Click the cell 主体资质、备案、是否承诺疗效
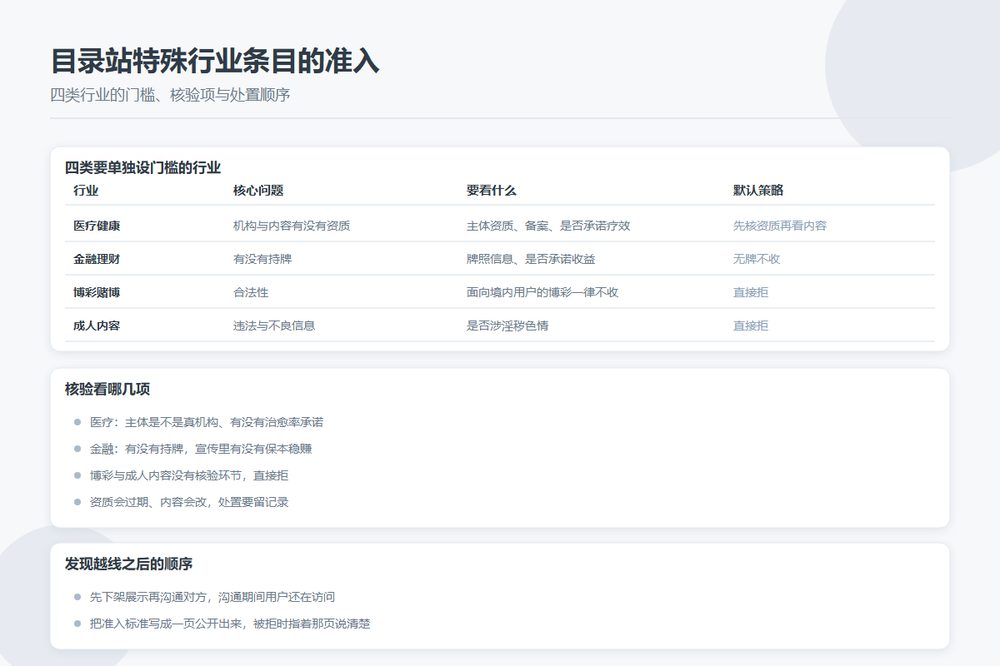 [548, 226]
